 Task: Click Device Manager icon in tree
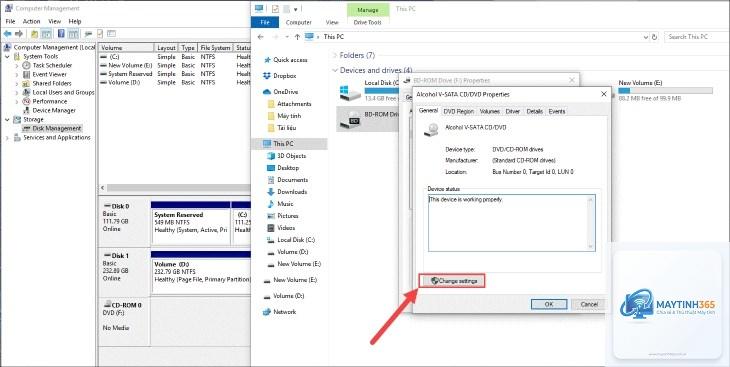point(26,110)
